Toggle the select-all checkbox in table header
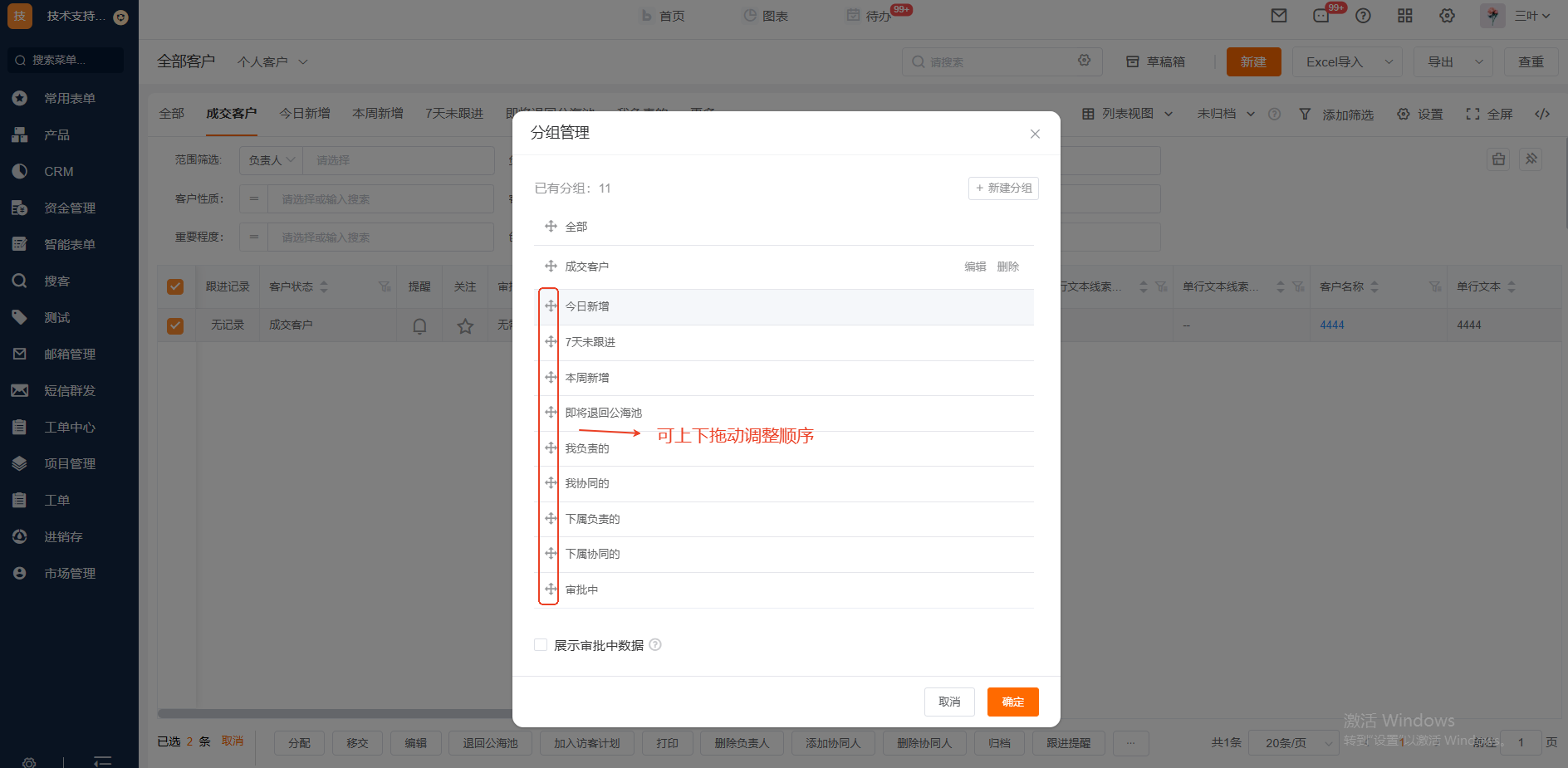 click(x=175, y=286)
